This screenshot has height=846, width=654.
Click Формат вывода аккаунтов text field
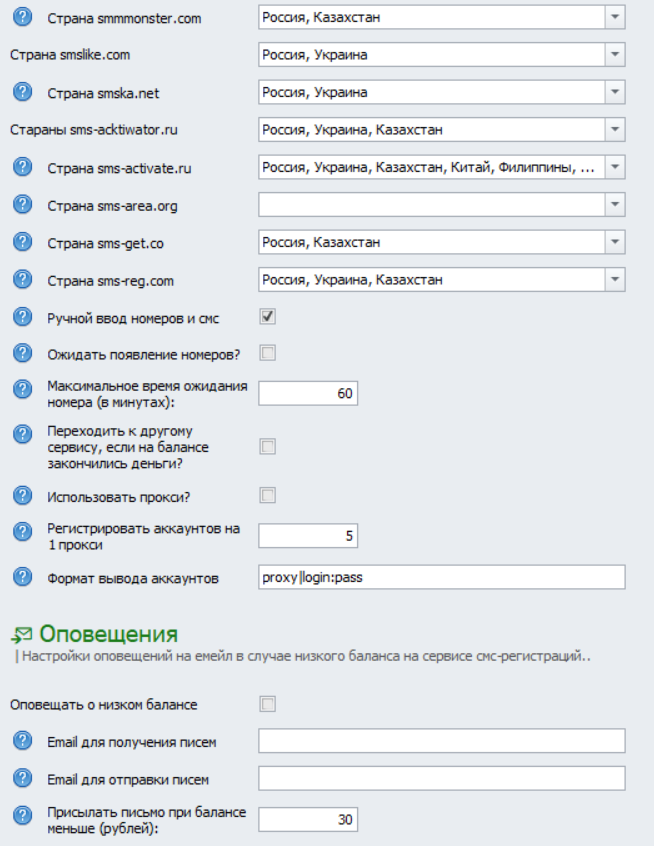[x=441, y=578]
